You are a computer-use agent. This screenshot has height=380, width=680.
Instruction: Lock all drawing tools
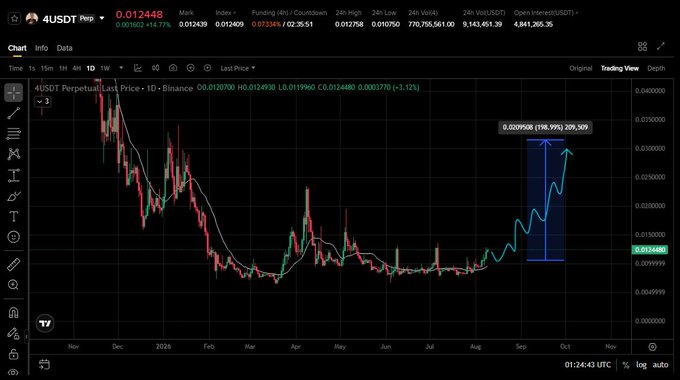13,354
